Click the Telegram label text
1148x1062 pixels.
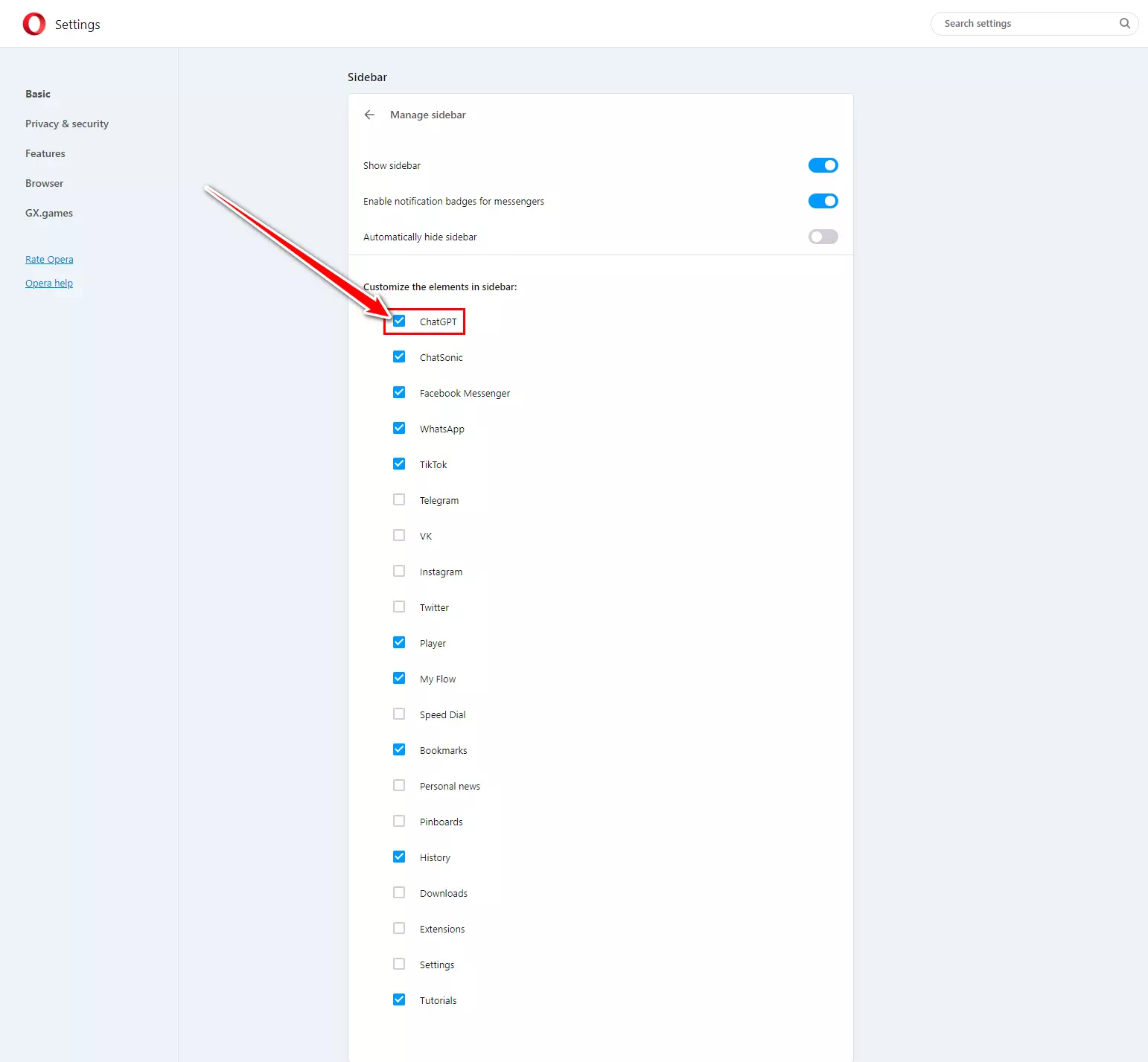(439, 500)
